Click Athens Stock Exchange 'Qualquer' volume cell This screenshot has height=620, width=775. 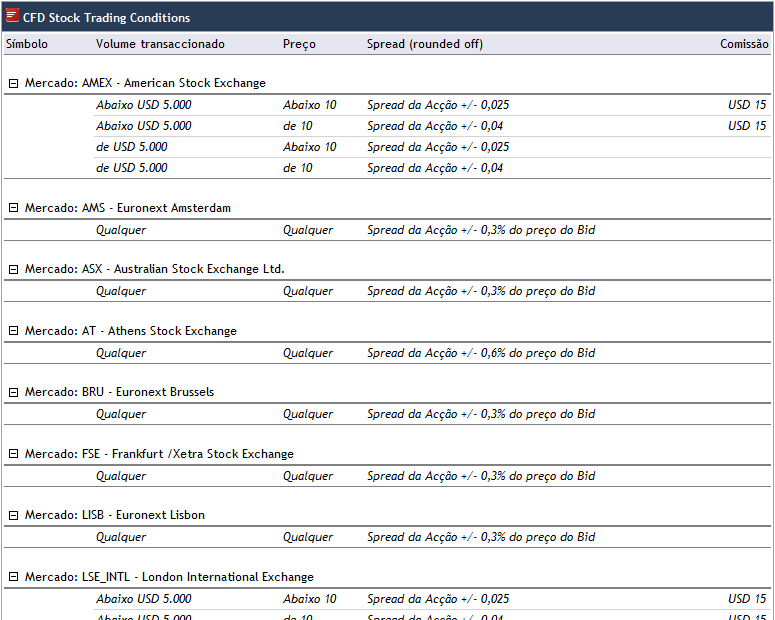121,353
